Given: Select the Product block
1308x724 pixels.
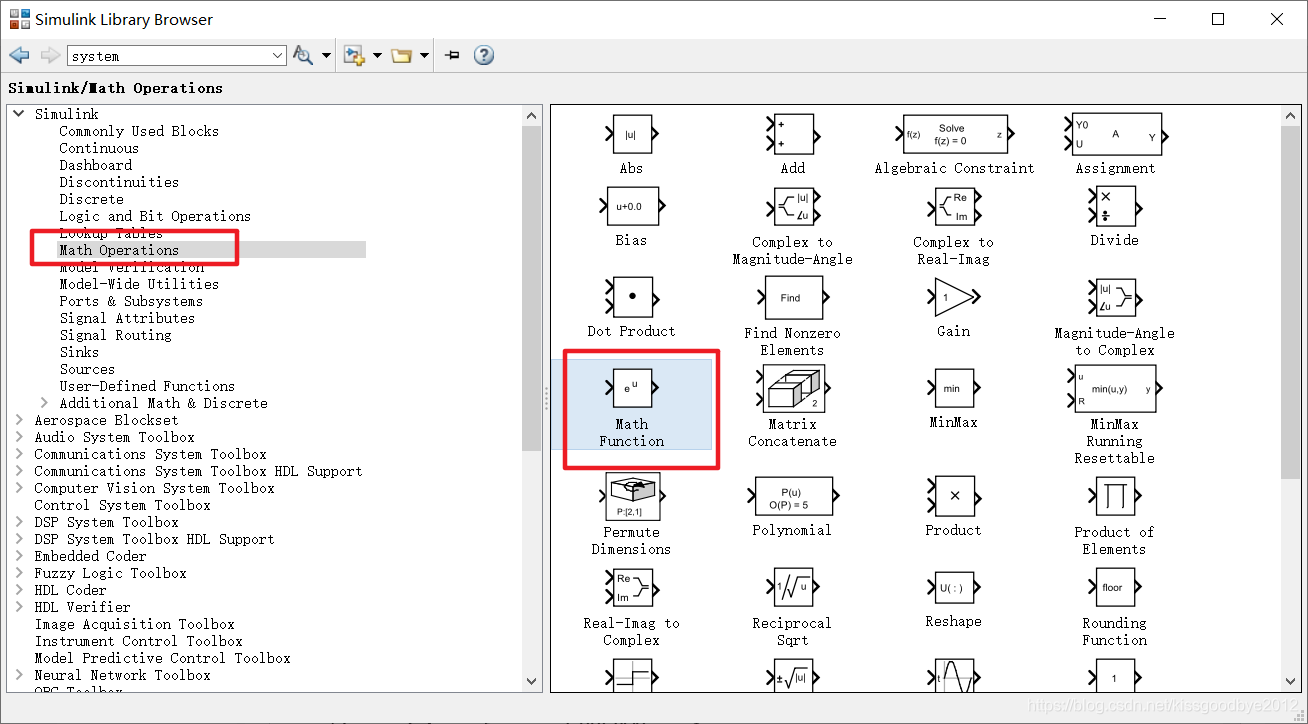Looking at the screenshot, I should [954, 496].
